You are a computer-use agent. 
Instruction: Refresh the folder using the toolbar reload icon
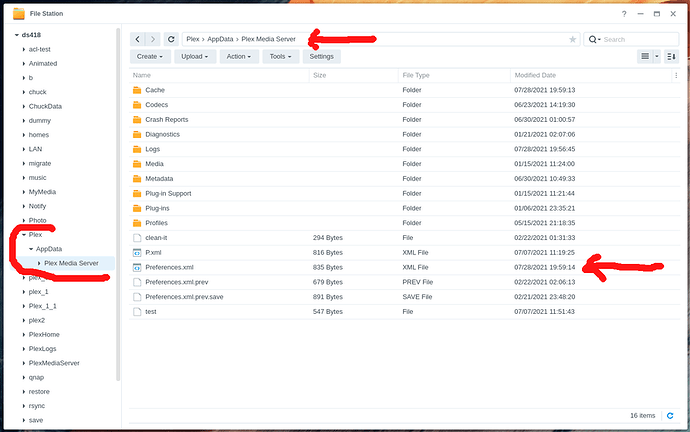pos(171,39)
